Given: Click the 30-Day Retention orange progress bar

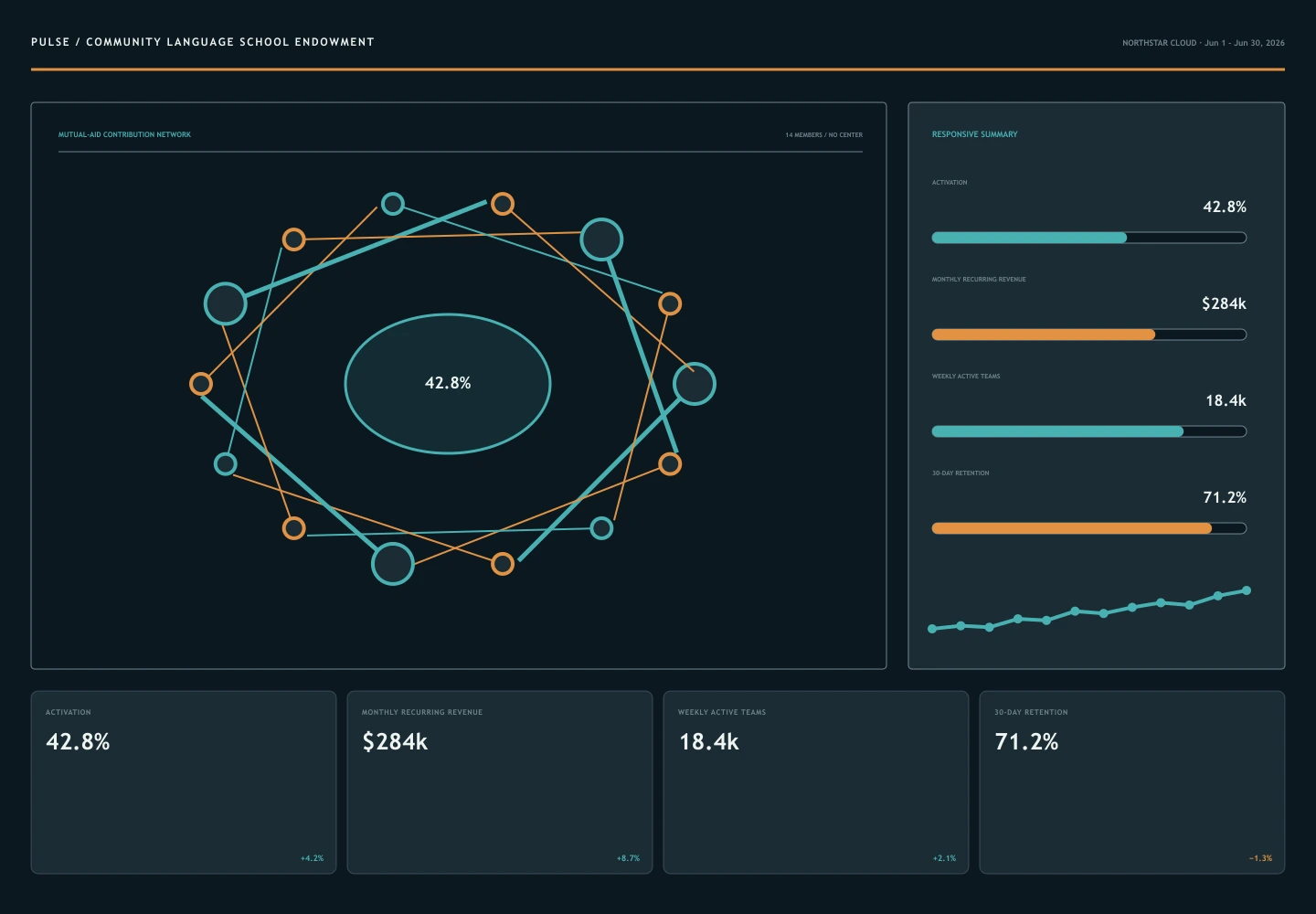Looking at the screenshot, I should 1089,528.
